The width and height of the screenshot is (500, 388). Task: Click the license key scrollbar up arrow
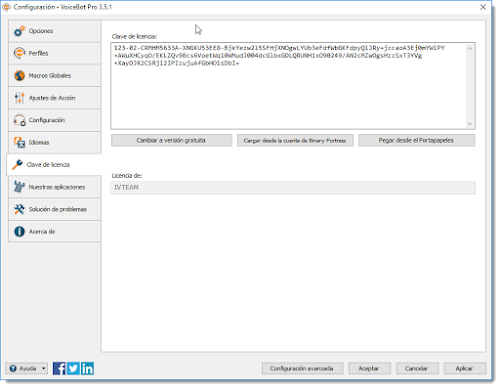pyautogui.click(x=470, y=49)
